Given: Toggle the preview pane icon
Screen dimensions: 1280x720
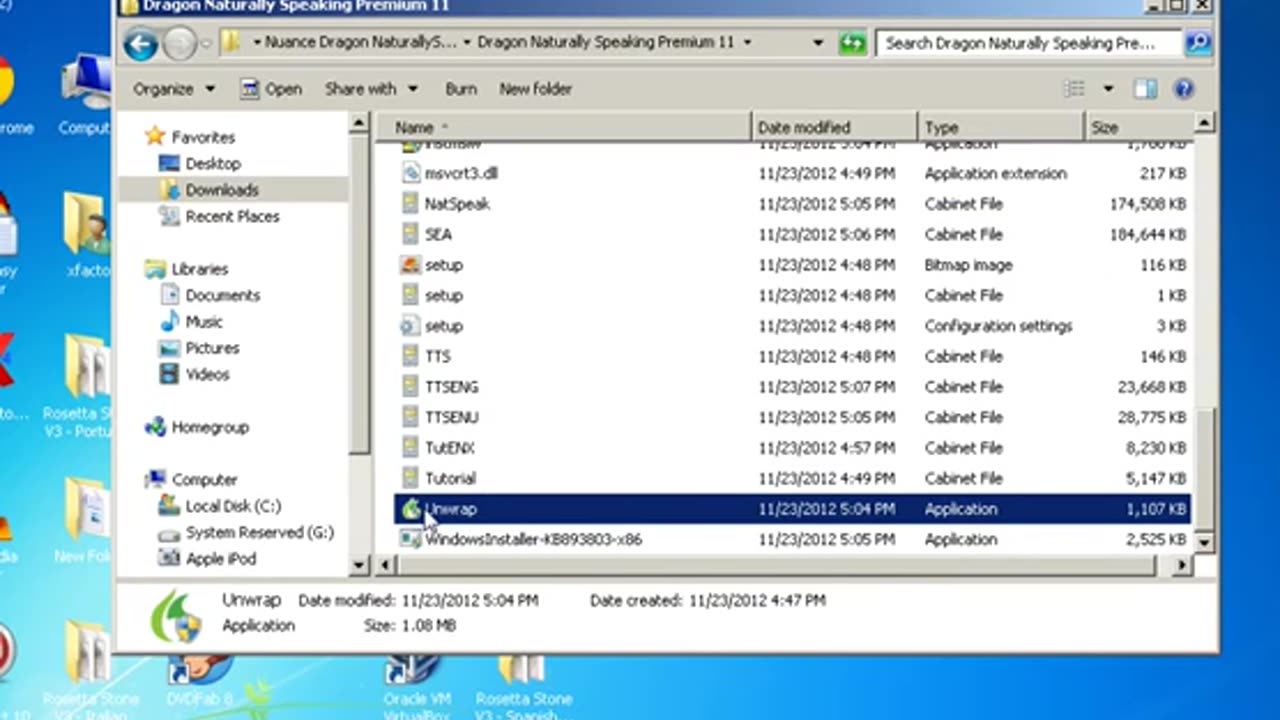Looking at the screenshot, I should tap(1145, 89).
